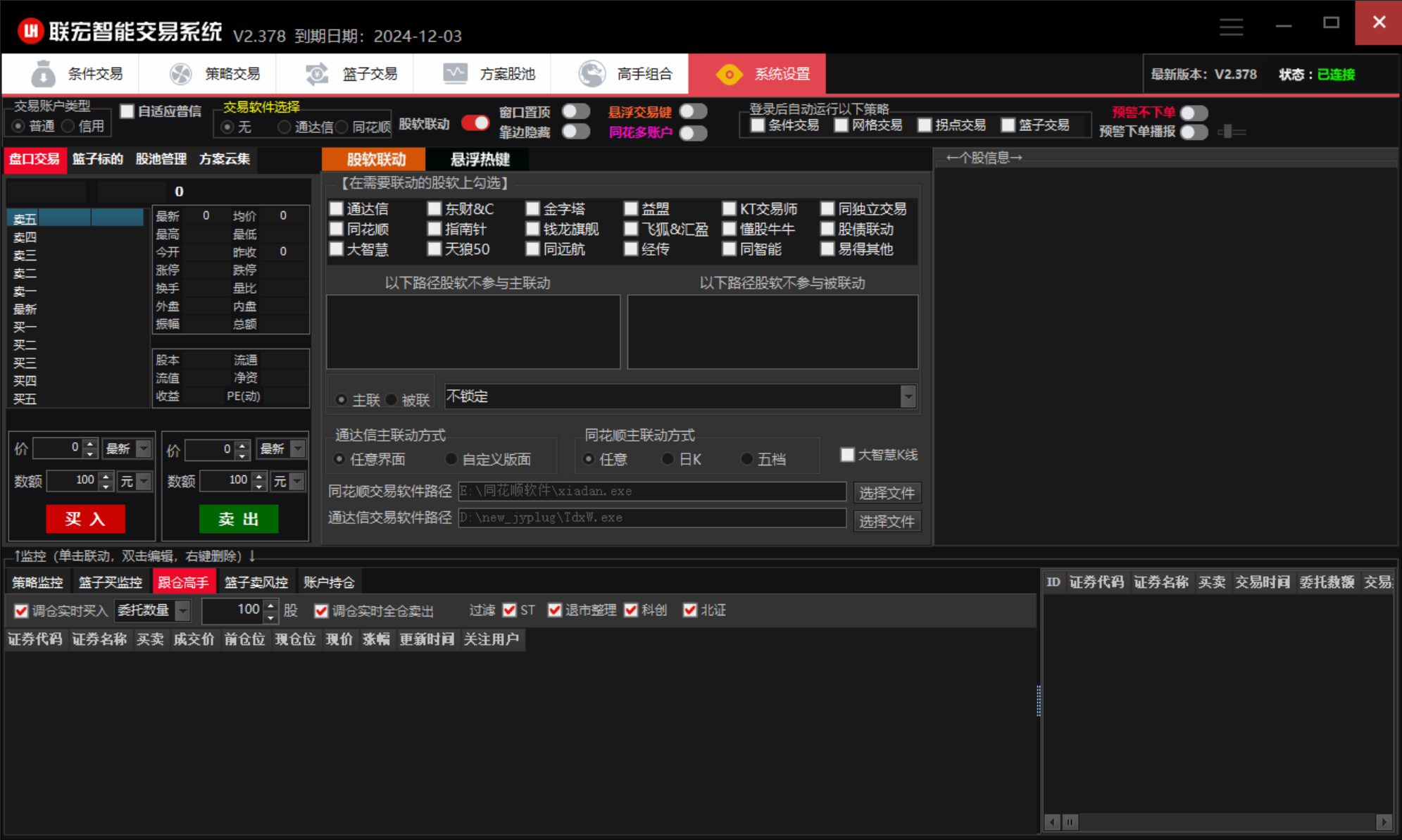Switch to the 悬浮热键 tab

(x=479, y=159)
